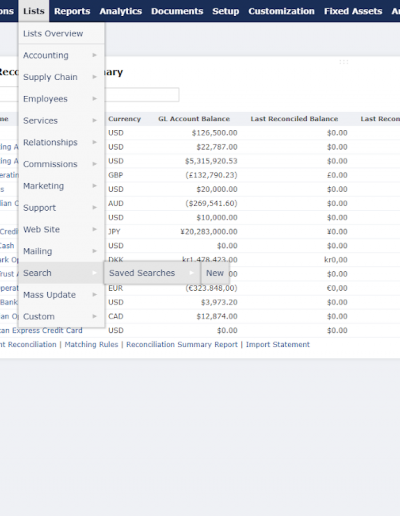Open the Reports menu
Screen dimensions: 400x516
[72, 11]
